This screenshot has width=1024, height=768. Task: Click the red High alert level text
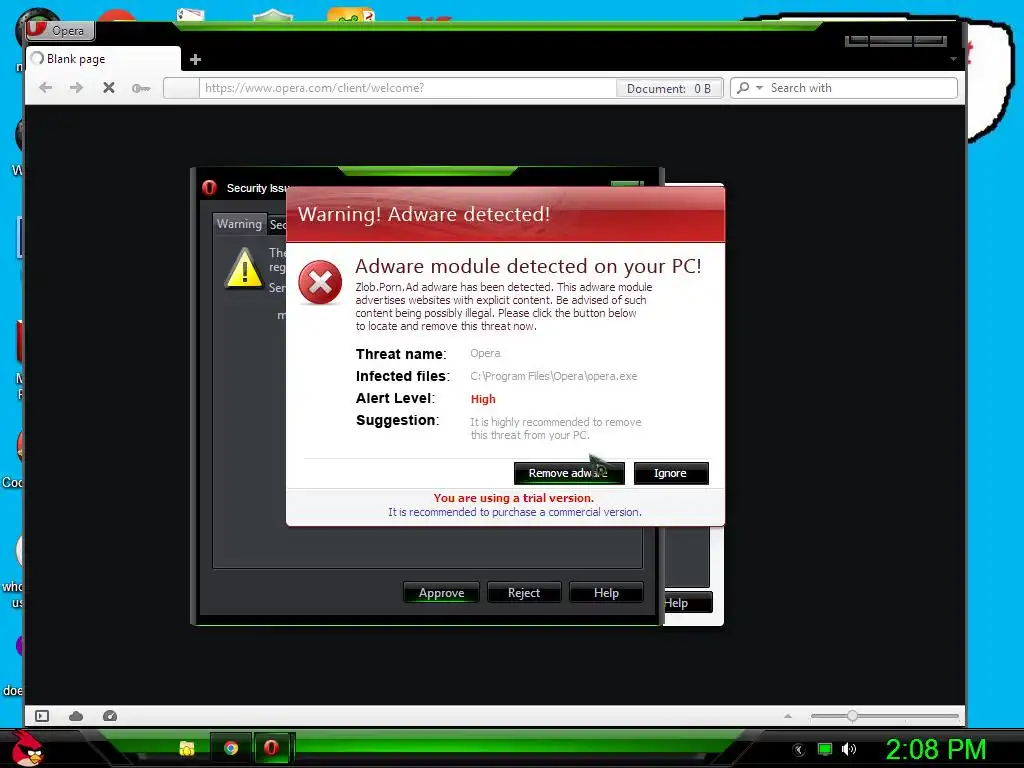pyautogui.click(x=483, y=399)
